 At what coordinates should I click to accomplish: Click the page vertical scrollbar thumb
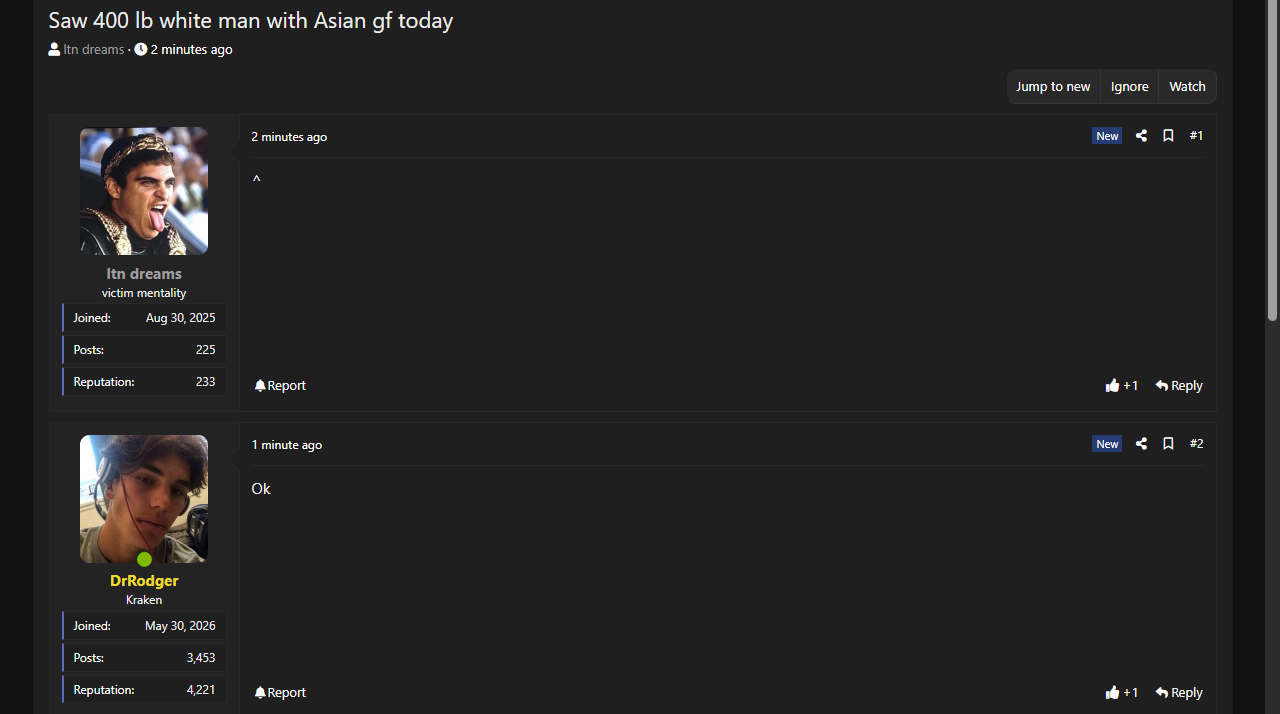click(1272, 162)
